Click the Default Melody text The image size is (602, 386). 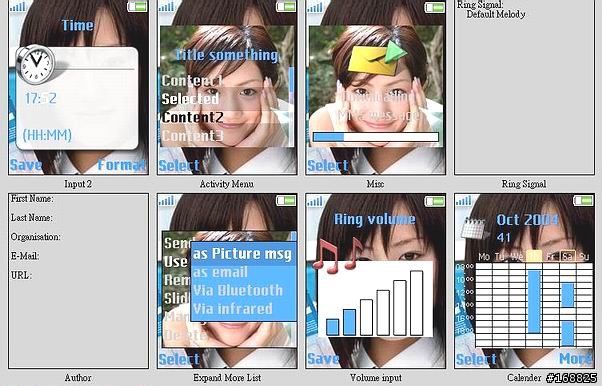point(496,15)
